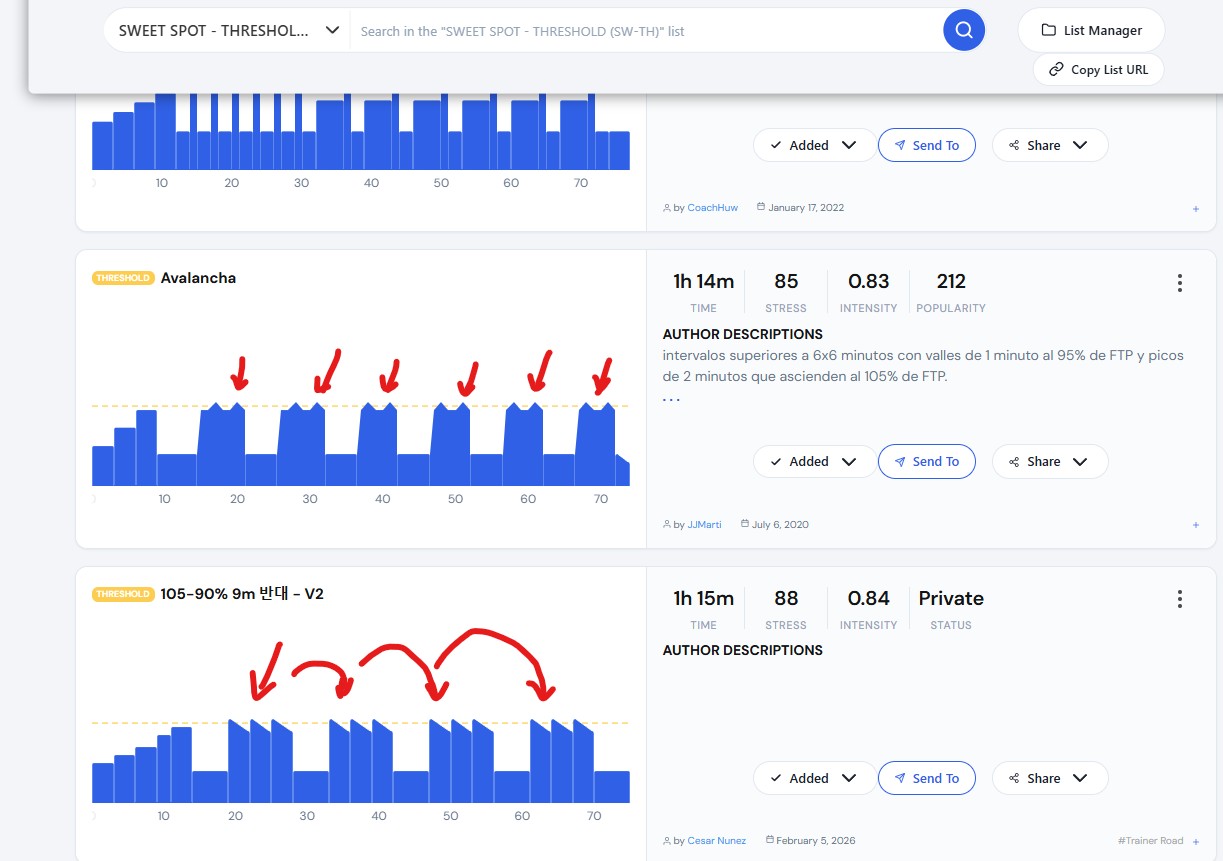Viewport: 1223px width, 861px height.
Task: Expand Added dropdown on 105-90% 9m workout
Action: pyautogui.click(x=814, y=778)
